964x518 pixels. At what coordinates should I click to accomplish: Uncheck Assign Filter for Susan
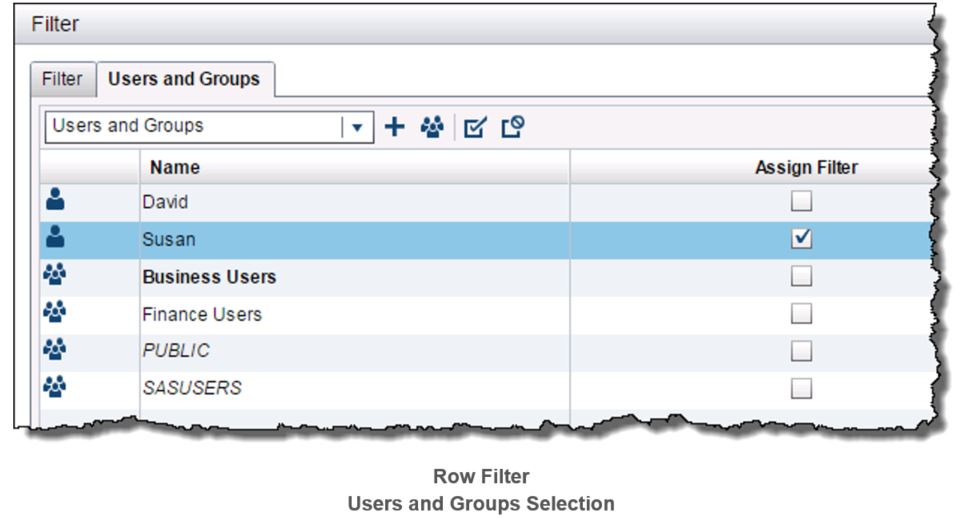click(801, 239)
